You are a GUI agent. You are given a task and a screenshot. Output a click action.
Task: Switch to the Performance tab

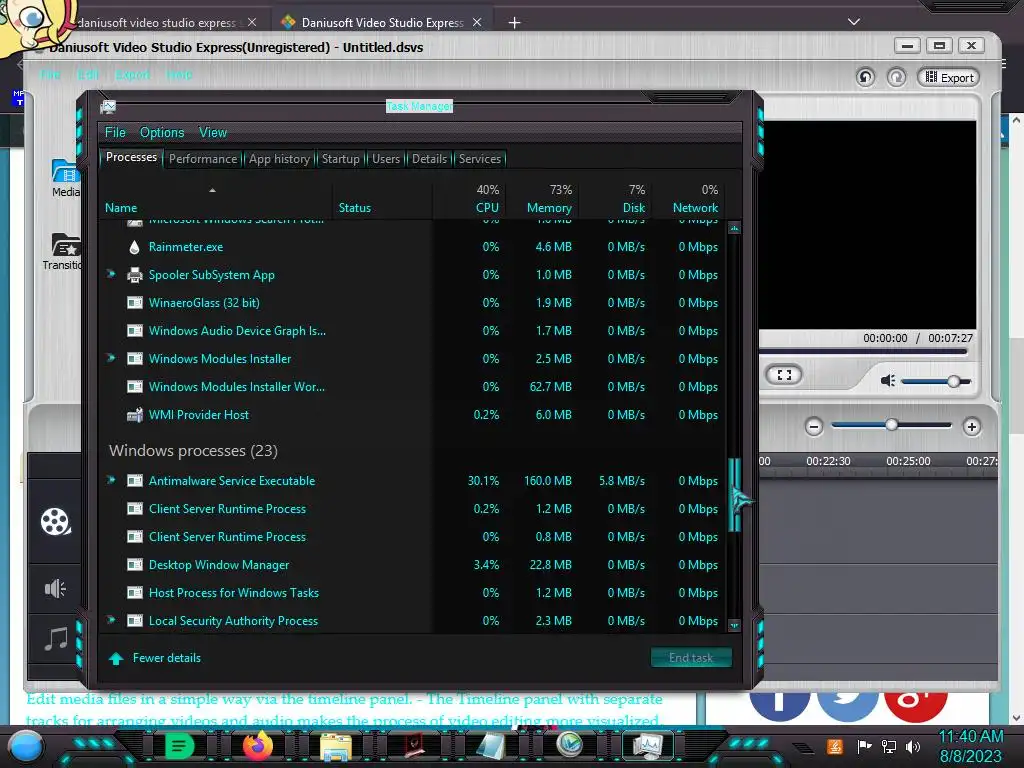203,159
